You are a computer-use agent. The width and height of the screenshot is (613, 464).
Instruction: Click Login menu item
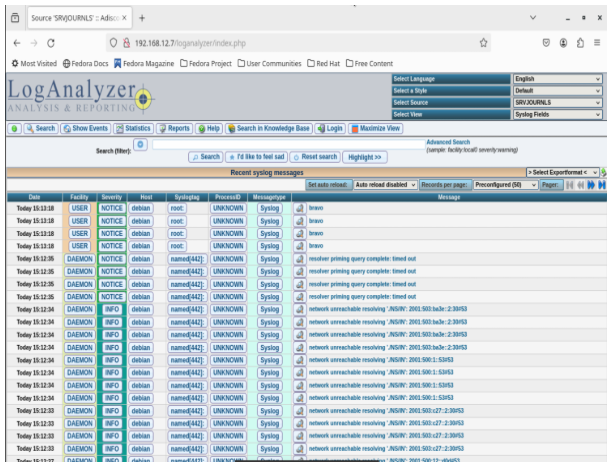[x=330, y=128]
